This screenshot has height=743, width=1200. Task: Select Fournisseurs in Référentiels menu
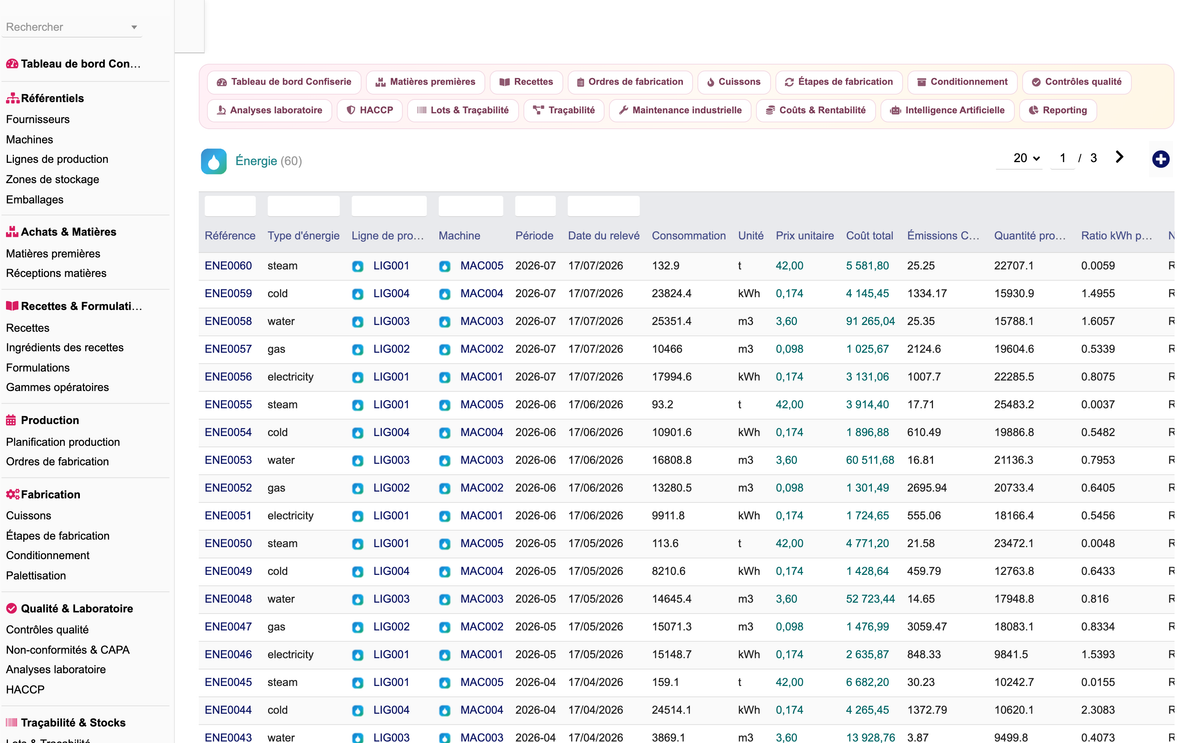(x=38, y=119)
